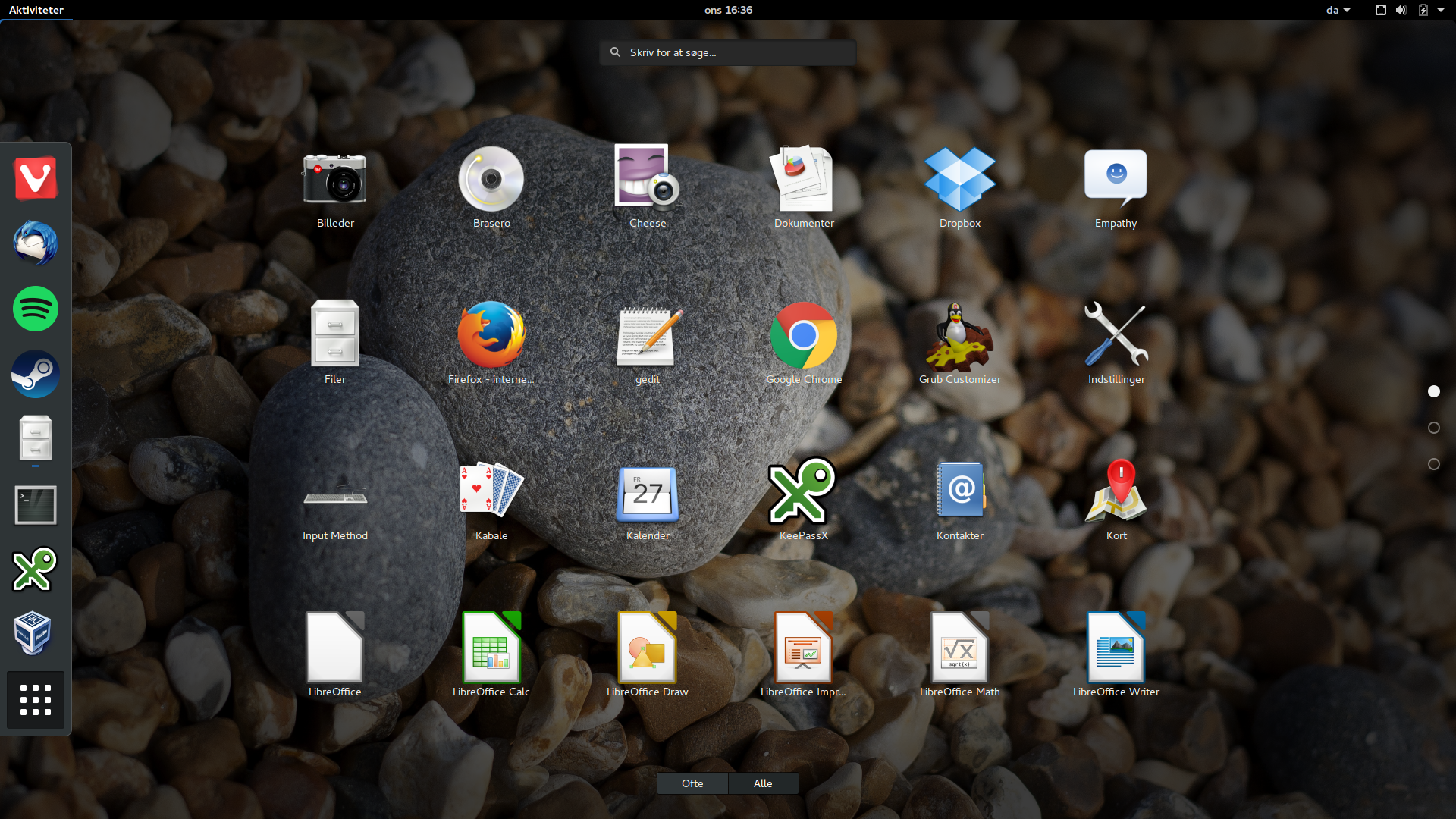Open Kontakter contacts app
Viewport: 1456px width, 819px height.
[x=960, y=500]
